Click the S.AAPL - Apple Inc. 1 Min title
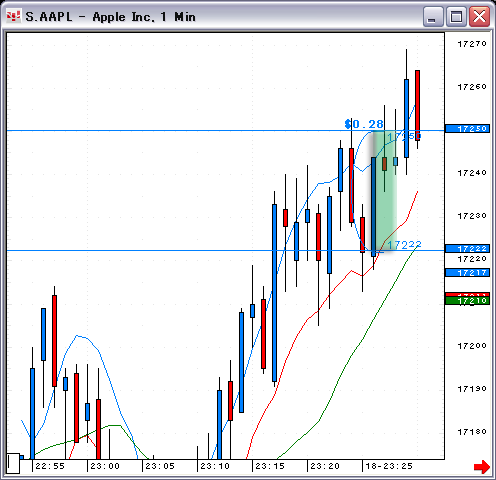 point(110,17)
